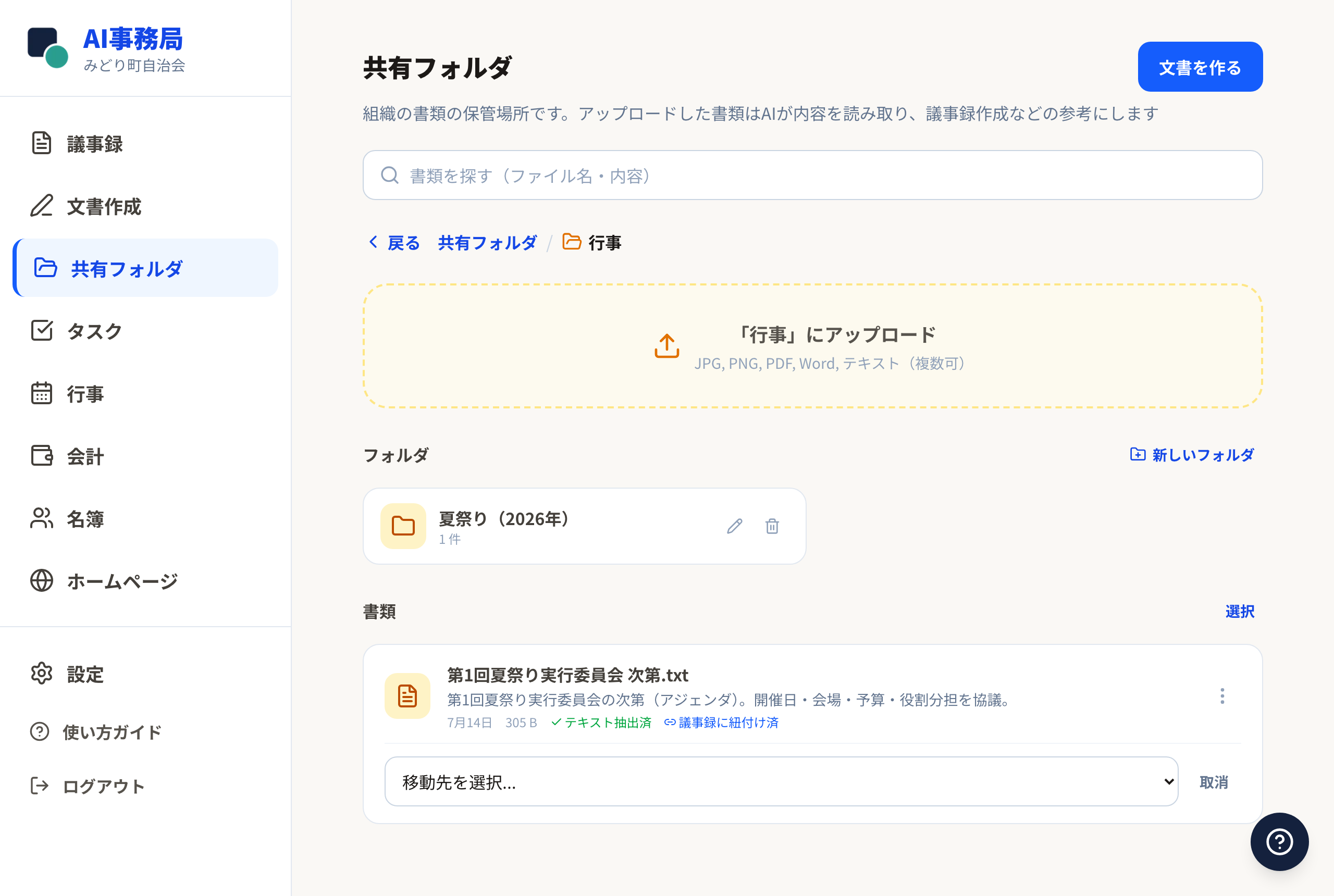The height and width of the screenshot is (896, 1334).
Task: Open 会計 in the sidebar
Action: [x=145, y=456]
